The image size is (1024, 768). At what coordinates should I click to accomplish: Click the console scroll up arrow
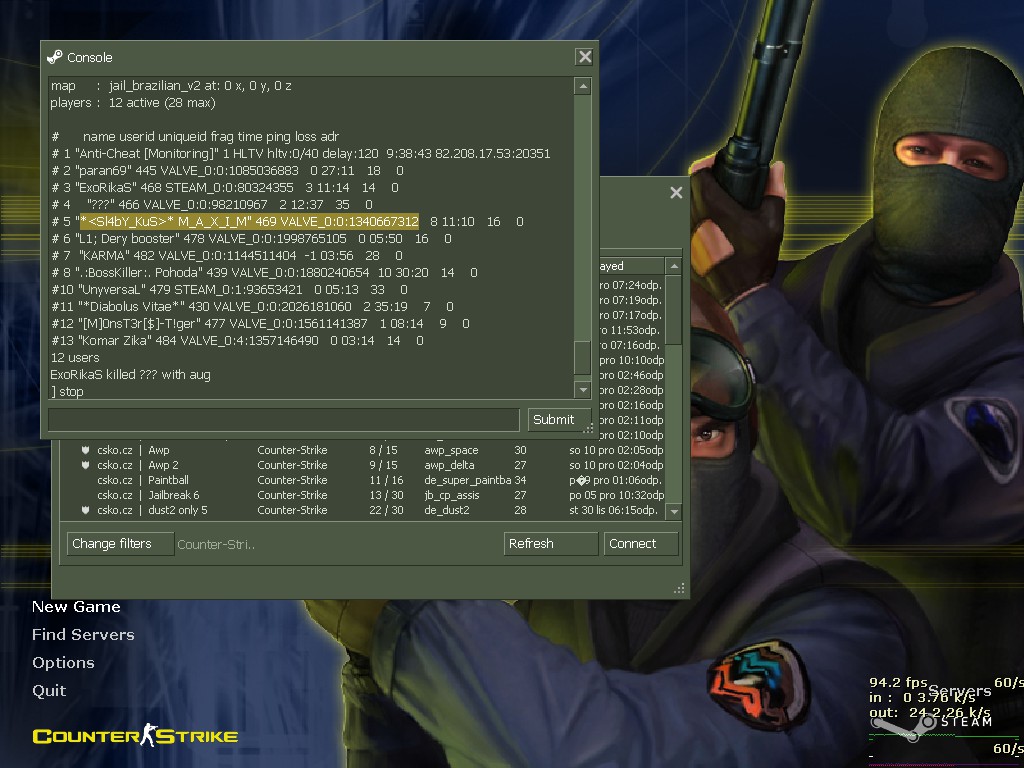pyautogui.click(x=583, y=86)
